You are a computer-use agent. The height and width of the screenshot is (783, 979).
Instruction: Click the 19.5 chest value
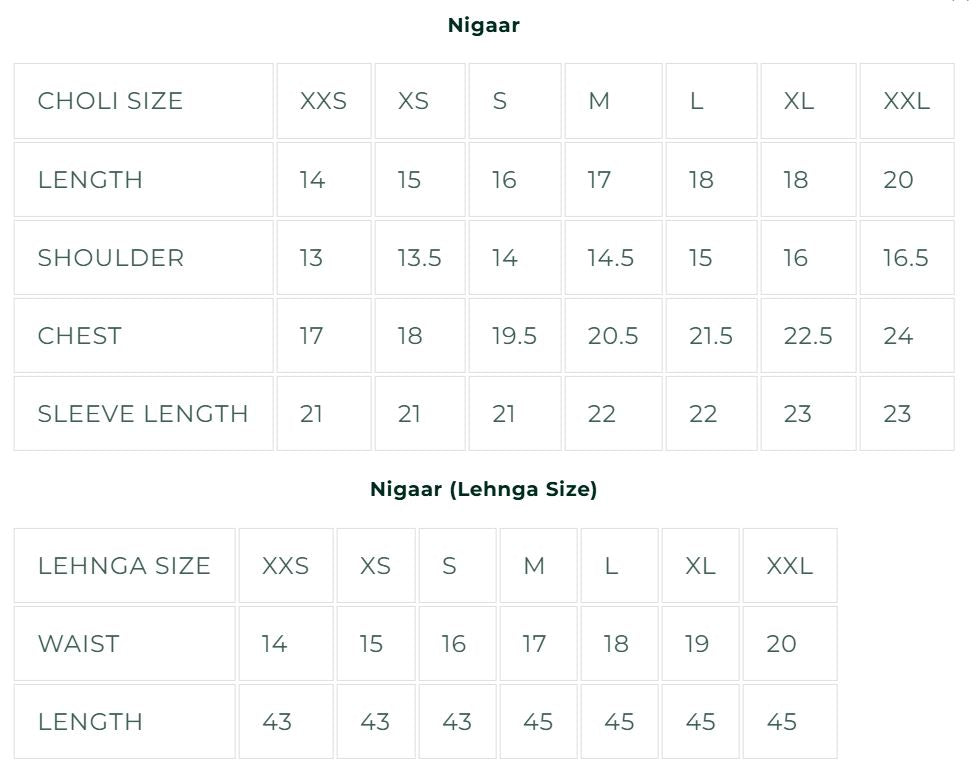tap(514, 336)
